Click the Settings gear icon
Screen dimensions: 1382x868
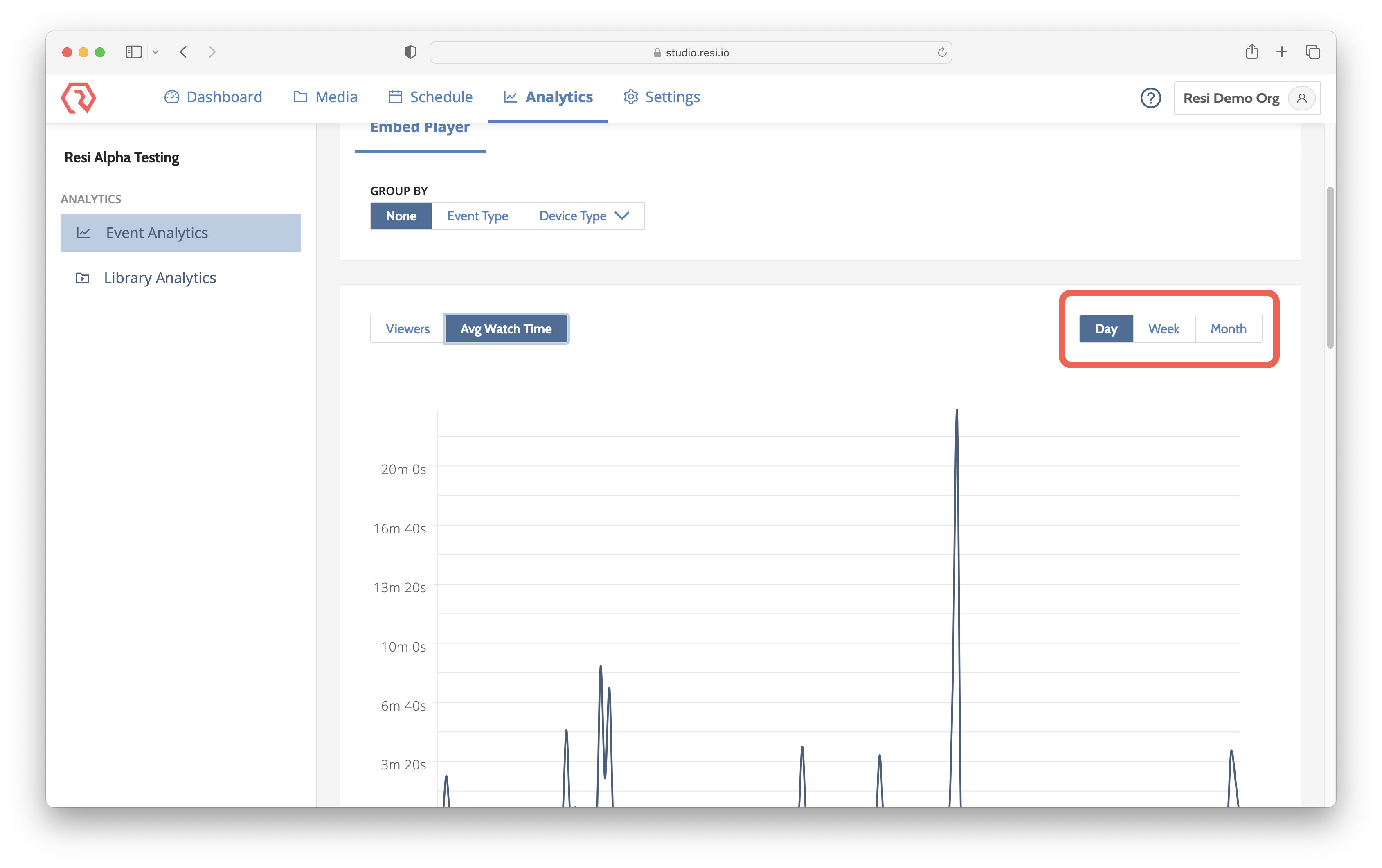tap(630, 97)
